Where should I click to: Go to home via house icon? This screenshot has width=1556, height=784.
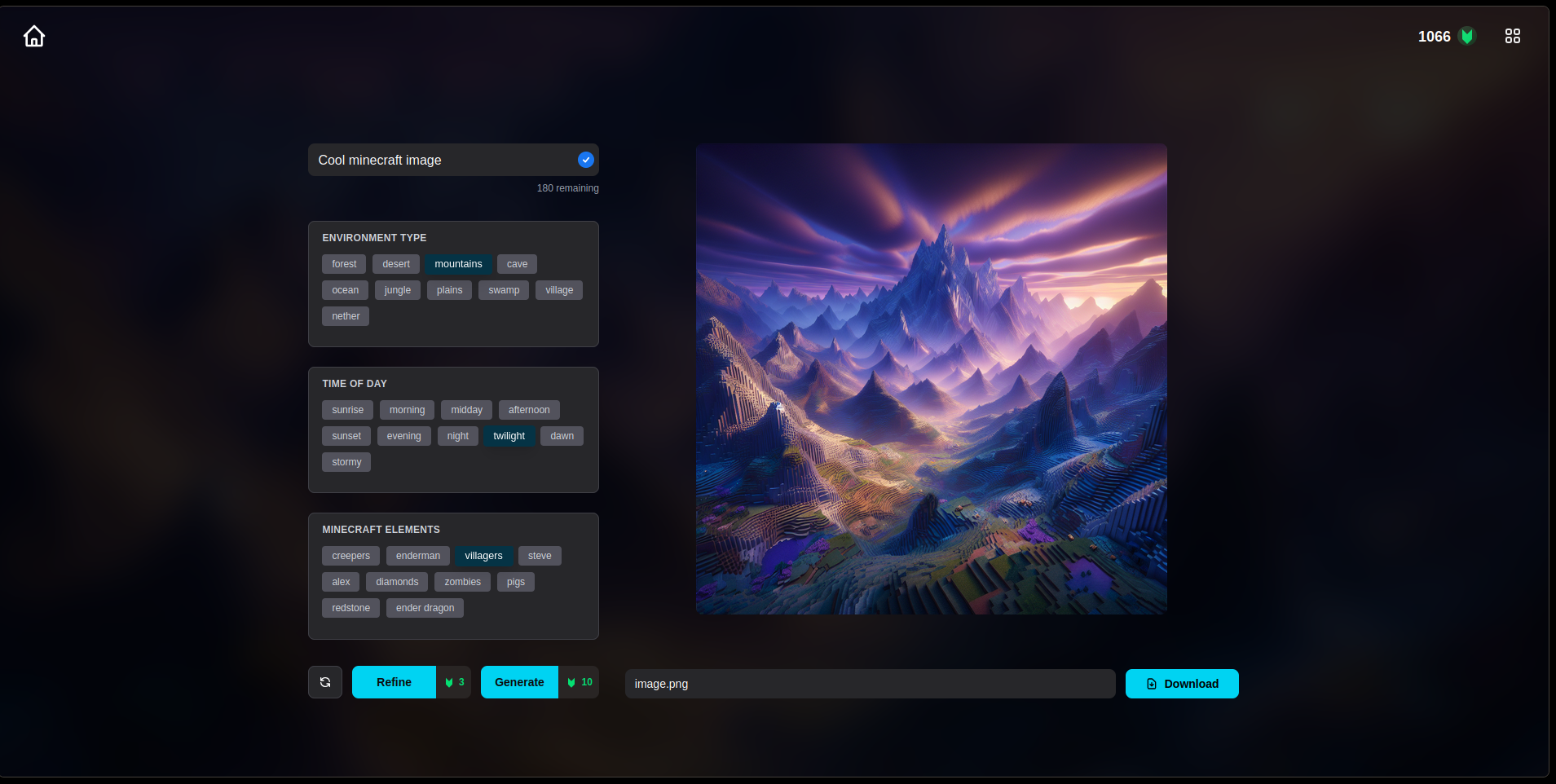34,37
